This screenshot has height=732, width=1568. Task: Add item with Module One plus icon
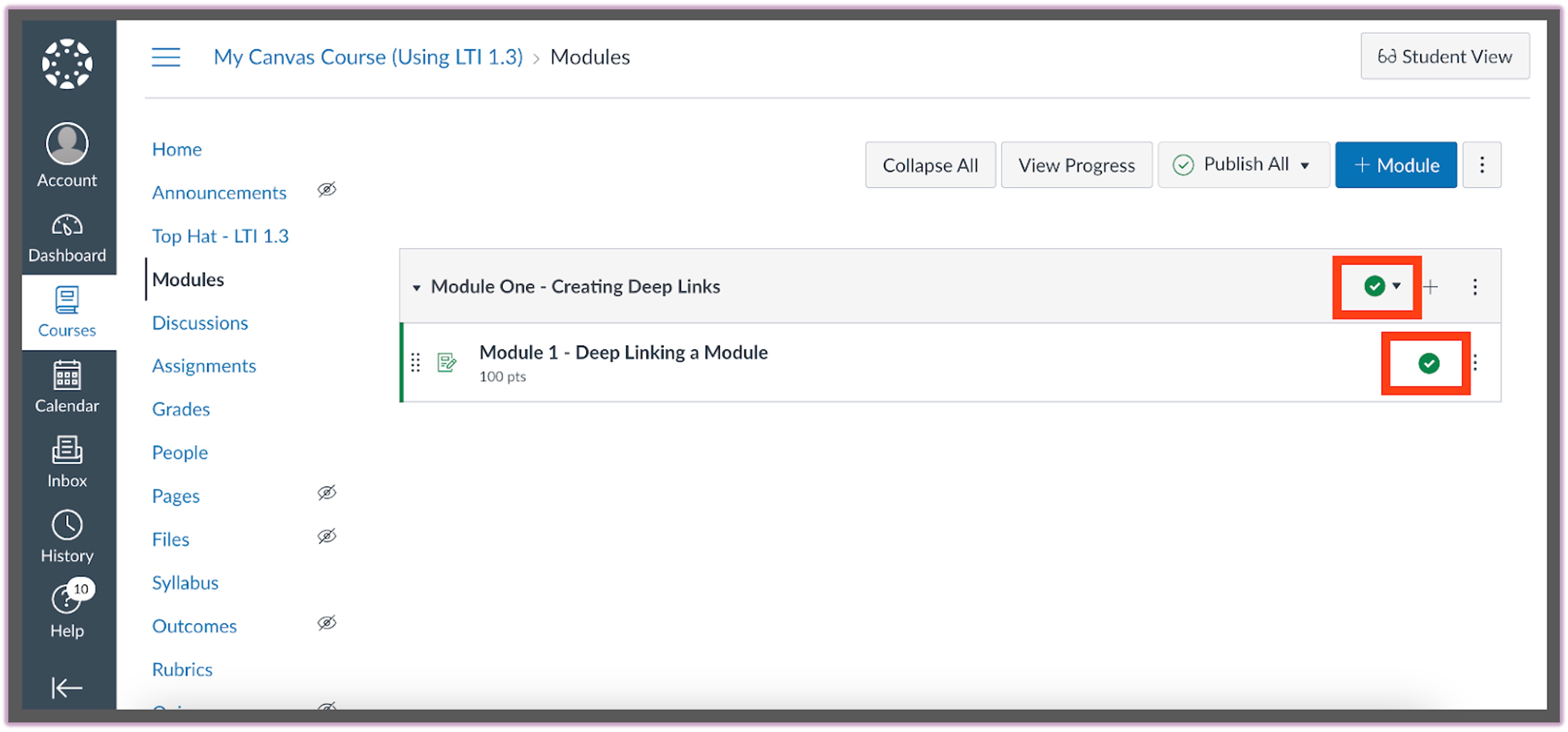[1430, 287]
